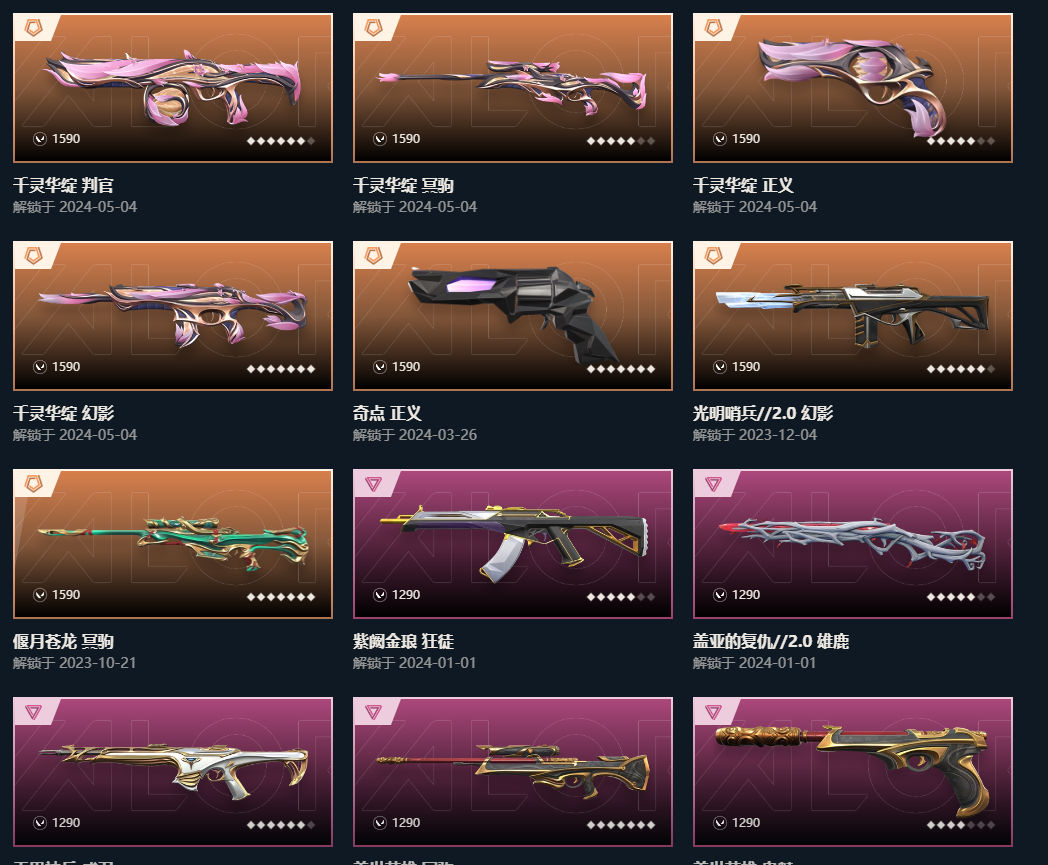1048x865 pixels.
Task: Select the white-gold rifle skin thumbnail in bottom row
Action: pyautogui.click(x=172, y=771)
